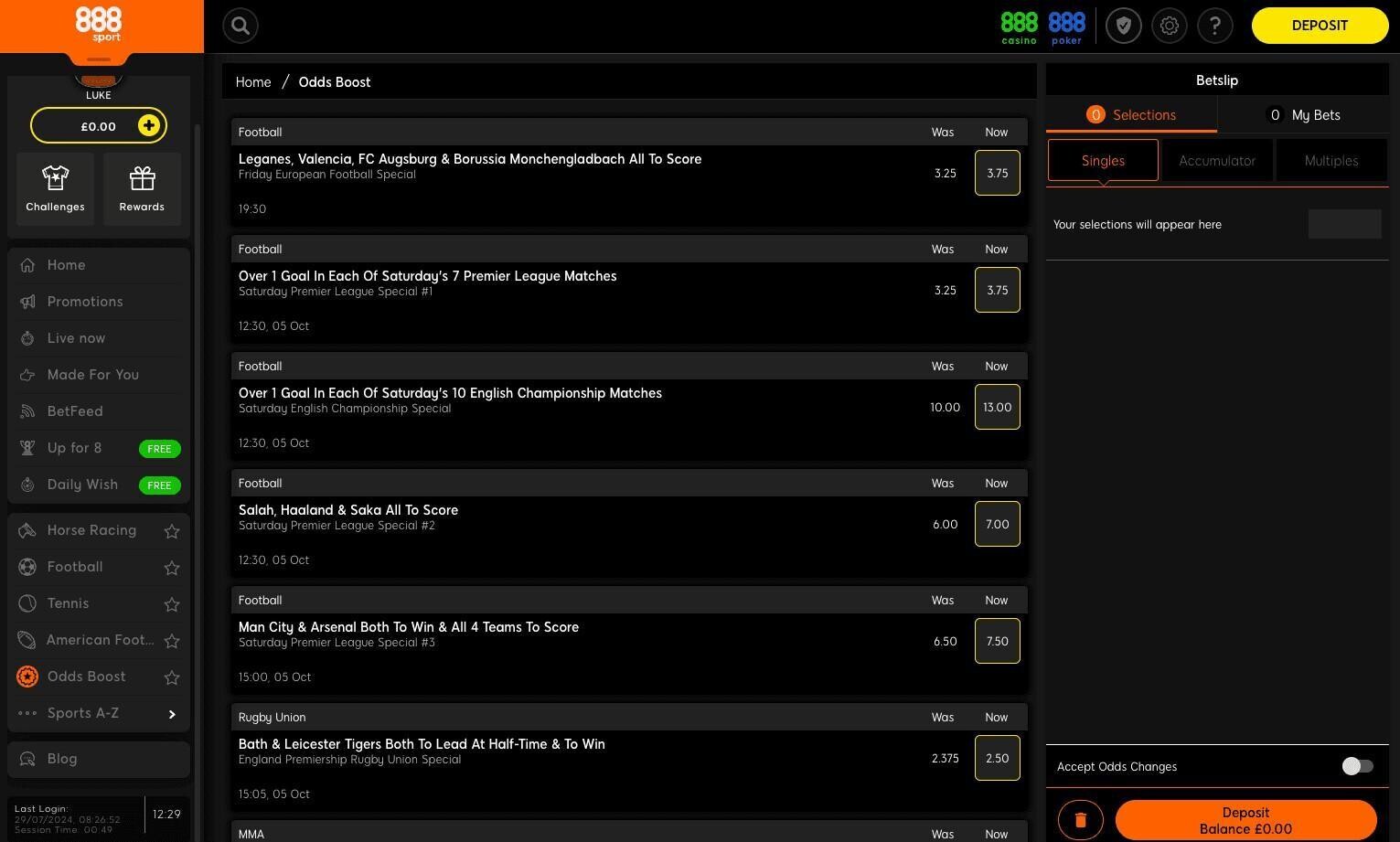Click 'Salah, Haaland & Saka All To Score' title
Image resolution: width=1400 pixels, height=842 pixels.
point(348,510)
